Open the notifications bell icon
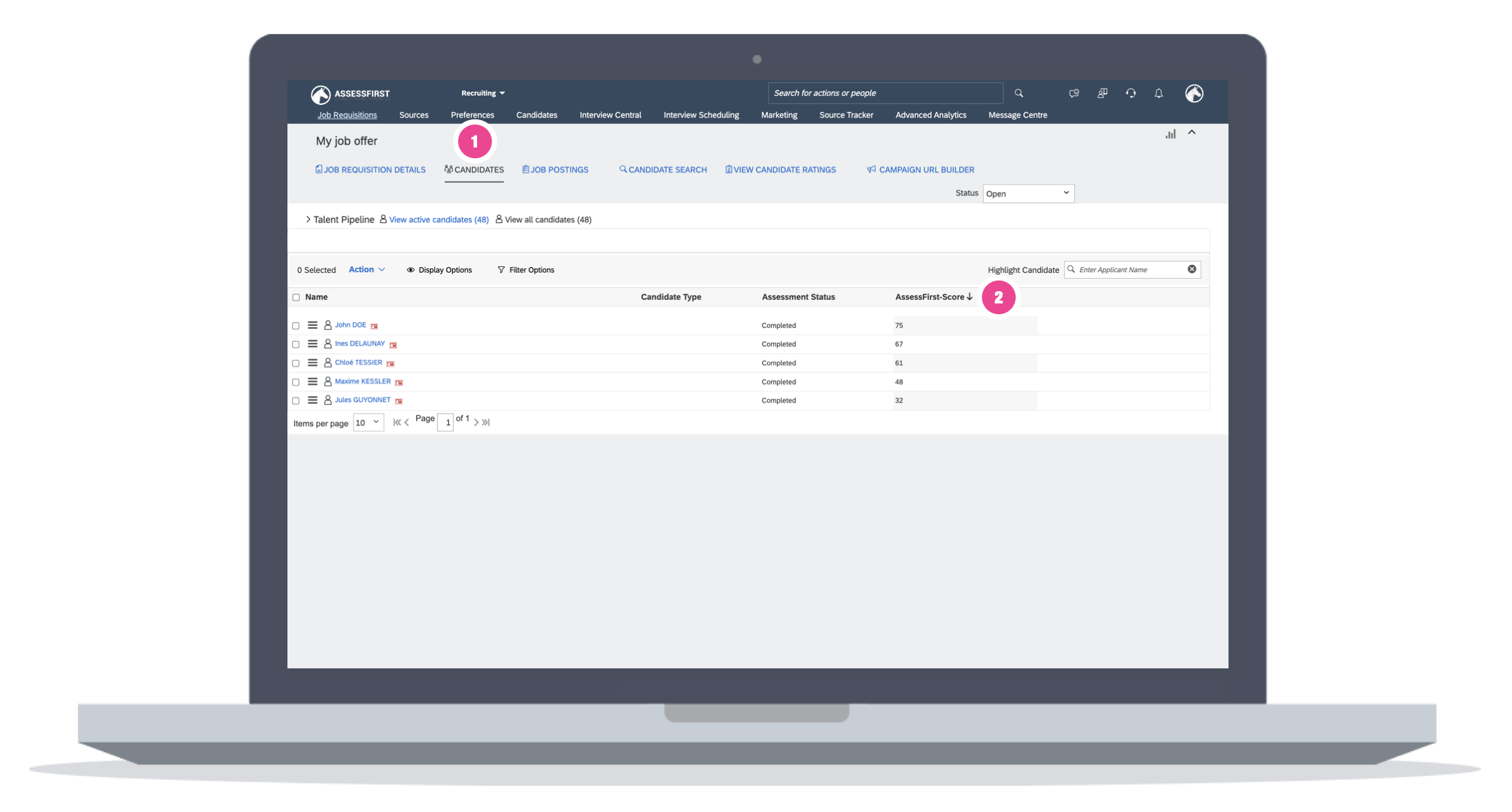Screen dimensions: 1512x812 pyautogui.click(x=1159, y=93)
